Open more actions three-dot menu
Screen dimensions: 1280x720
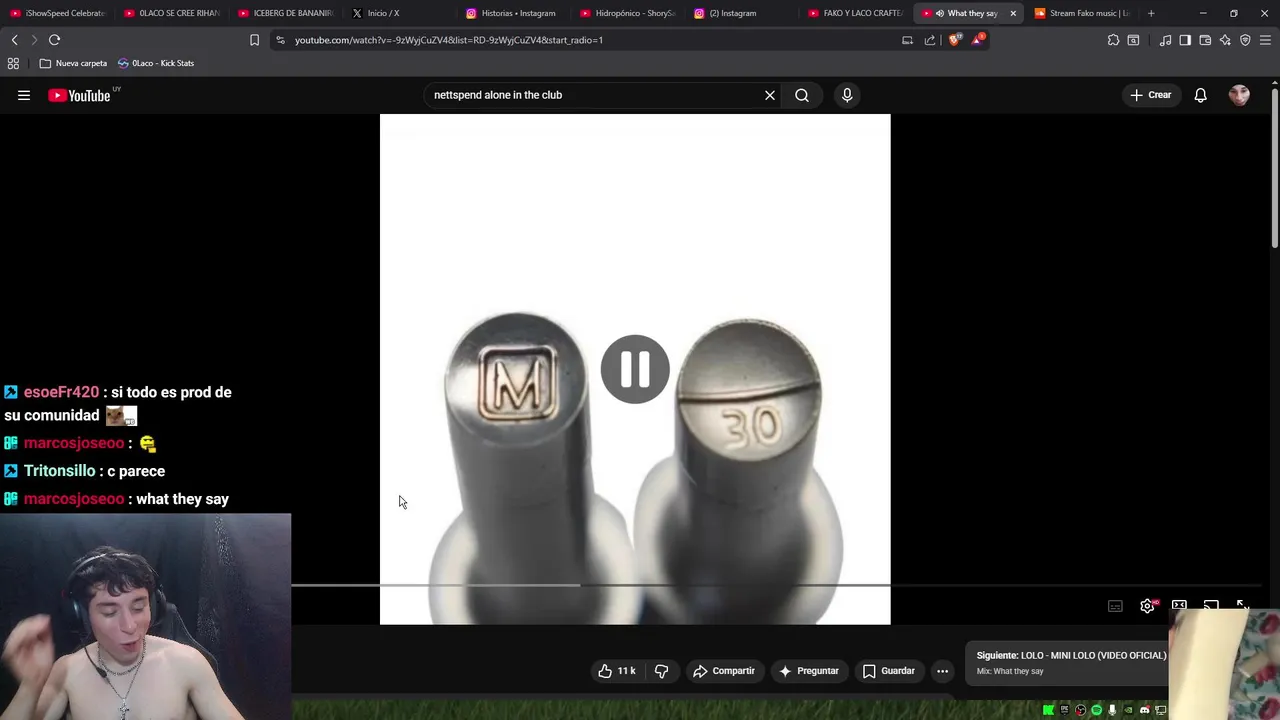(x=942, y=671)
